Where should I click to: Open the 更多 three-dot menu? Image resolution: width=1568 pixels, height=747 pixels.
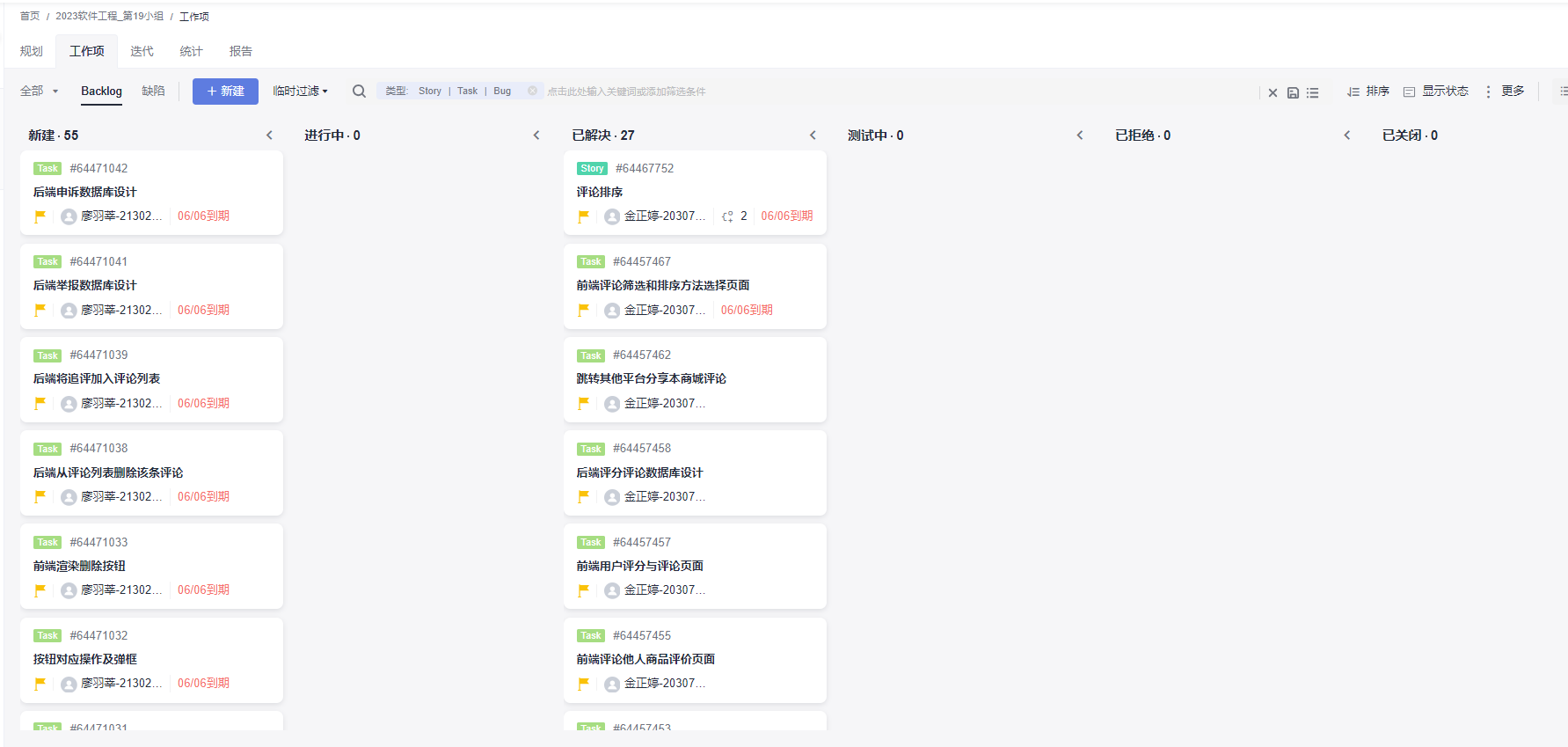(x=1488, y=92)
